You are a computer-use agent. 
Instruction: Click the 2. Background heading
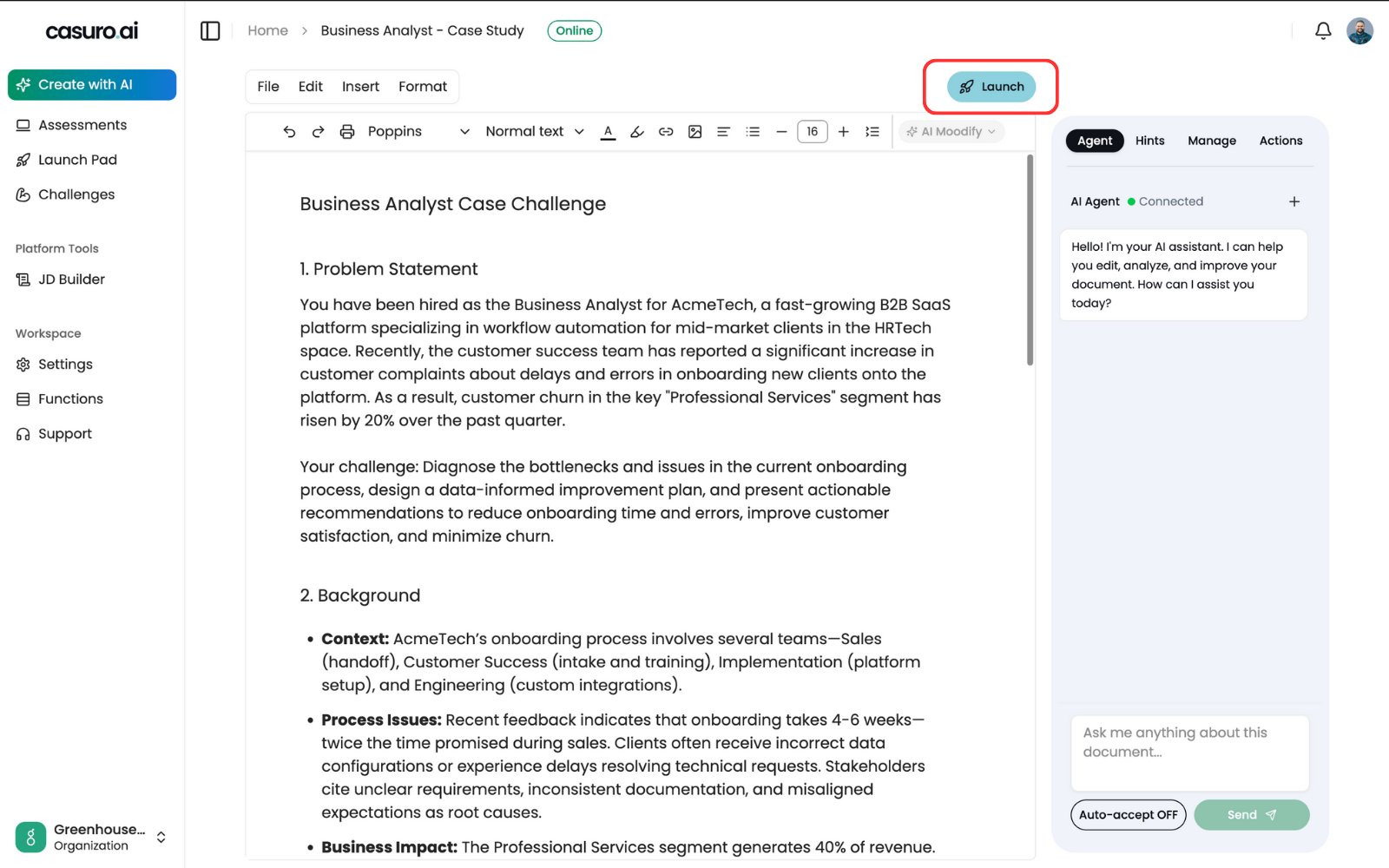(359, 595)
